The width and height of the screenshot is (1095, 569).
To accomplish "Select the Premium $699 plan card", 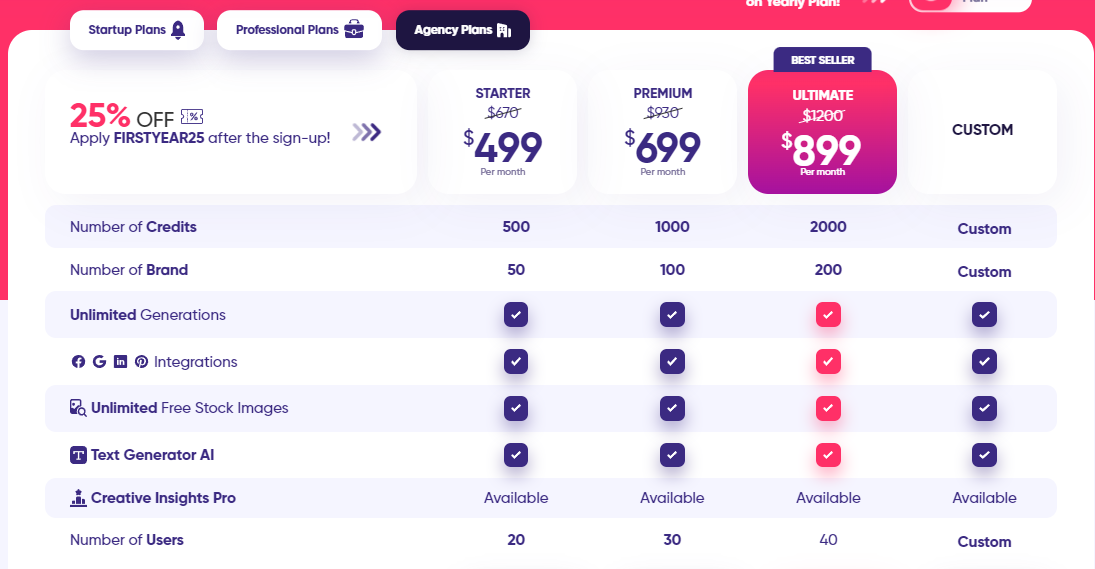I will click(x=663, y=132).
